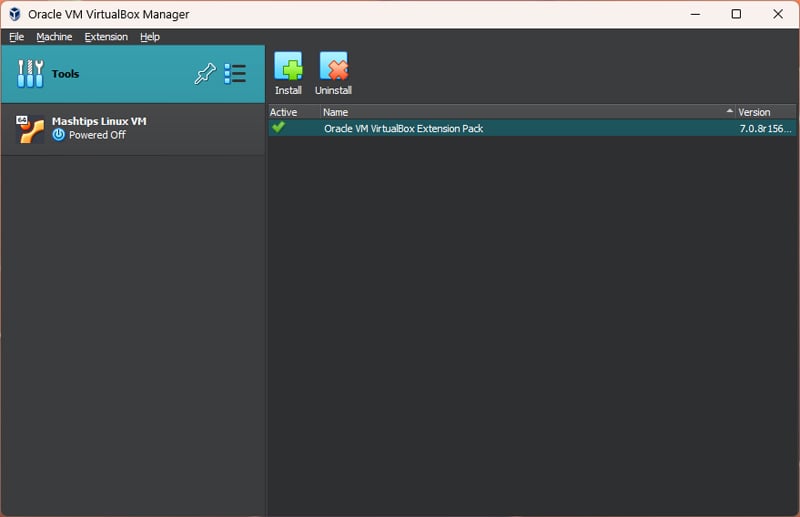Screen dimensions: 800x517
Task: Select the Tools wrench-and-screwdriver icon
Action: tap(30, 74)
